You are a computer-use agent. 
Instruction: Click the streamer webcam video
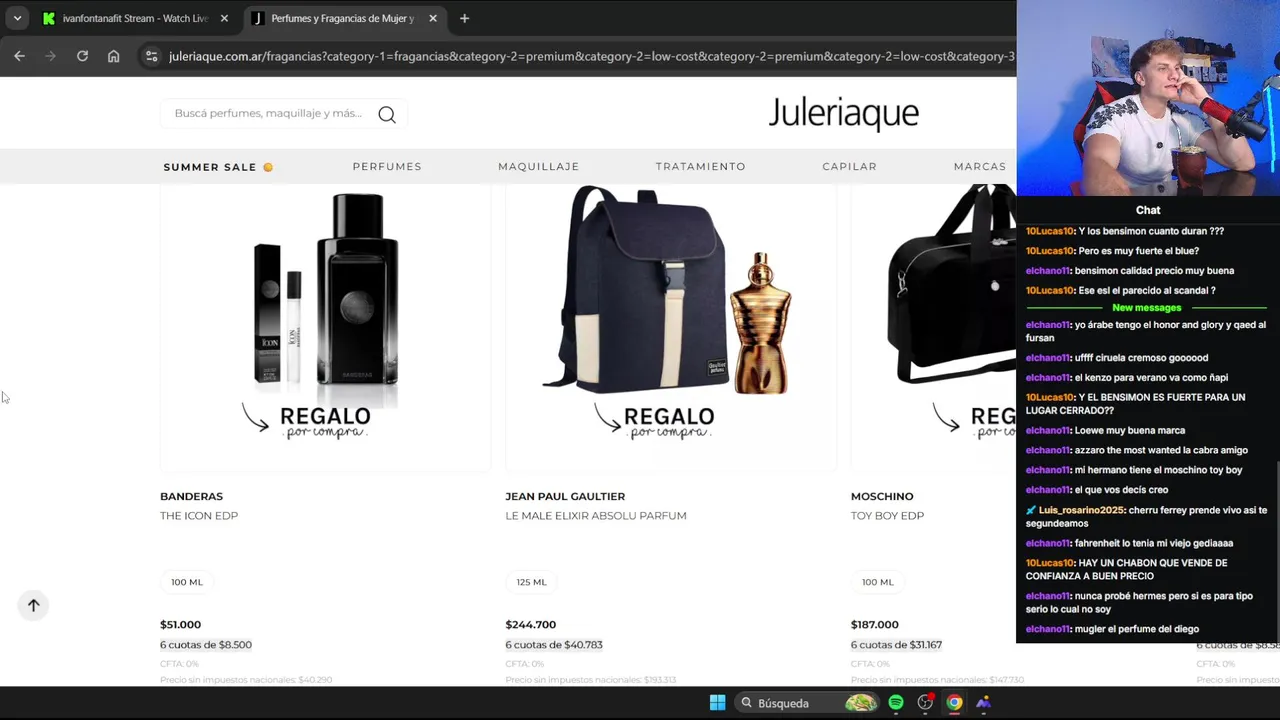tap(1148, 98)
